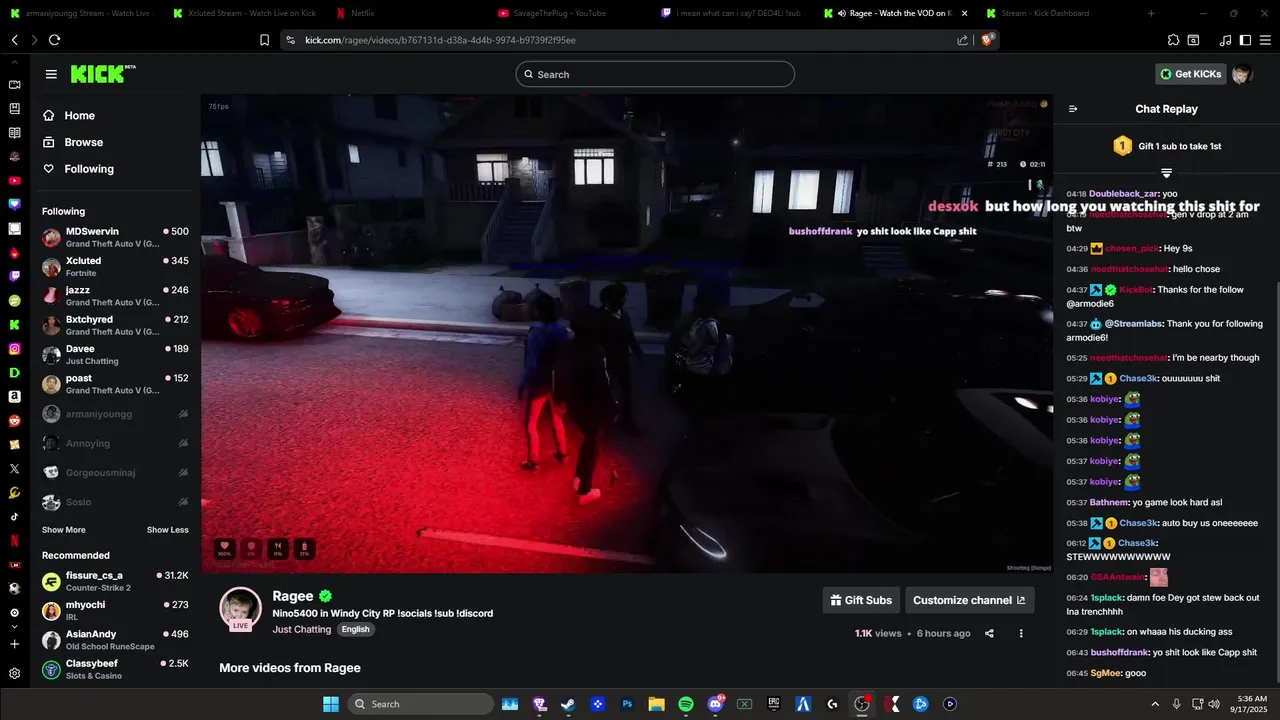This screenshot has width=1280, height=720.
Task: Click Show More in Following list
Action: click(x=64, y=530)
